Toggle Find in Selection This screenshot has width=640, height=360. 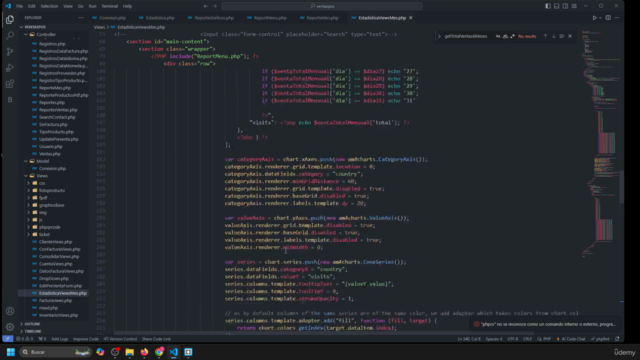[562, 36]
